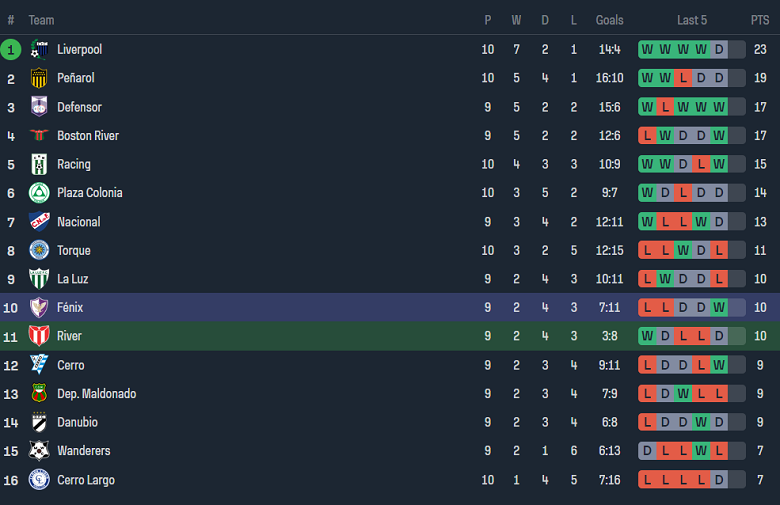Click the Plaza Colonia crest icon
Image resolution: width=780 pixels, height=505 pixels.
click(x=39, y=193)
